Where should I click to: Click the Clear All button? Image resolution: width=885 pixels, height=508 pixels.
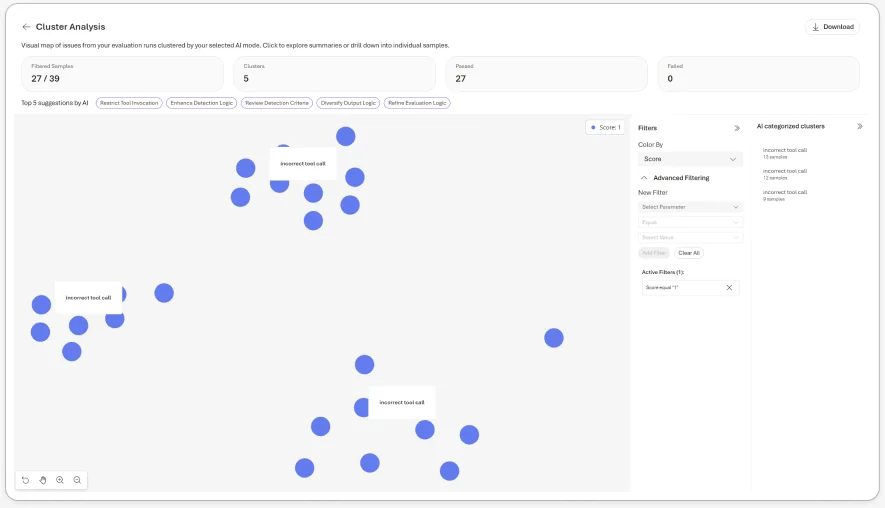pyautogui.click(x=689, y=253)
